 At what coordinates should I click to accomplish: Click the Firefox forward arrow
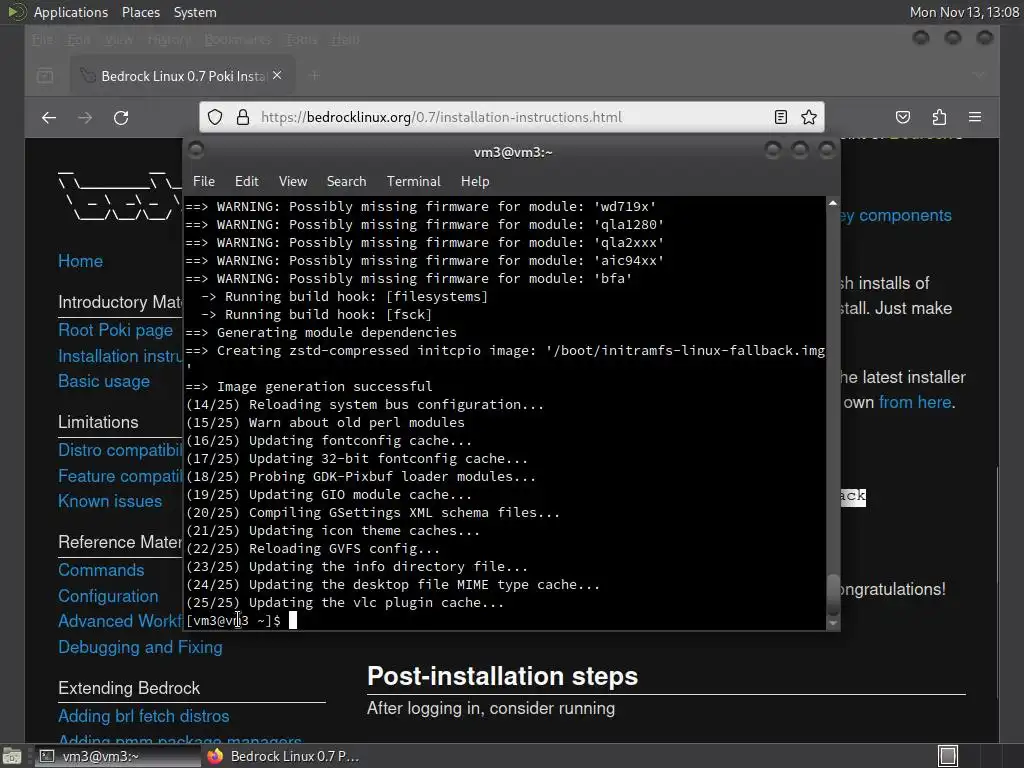85,118
